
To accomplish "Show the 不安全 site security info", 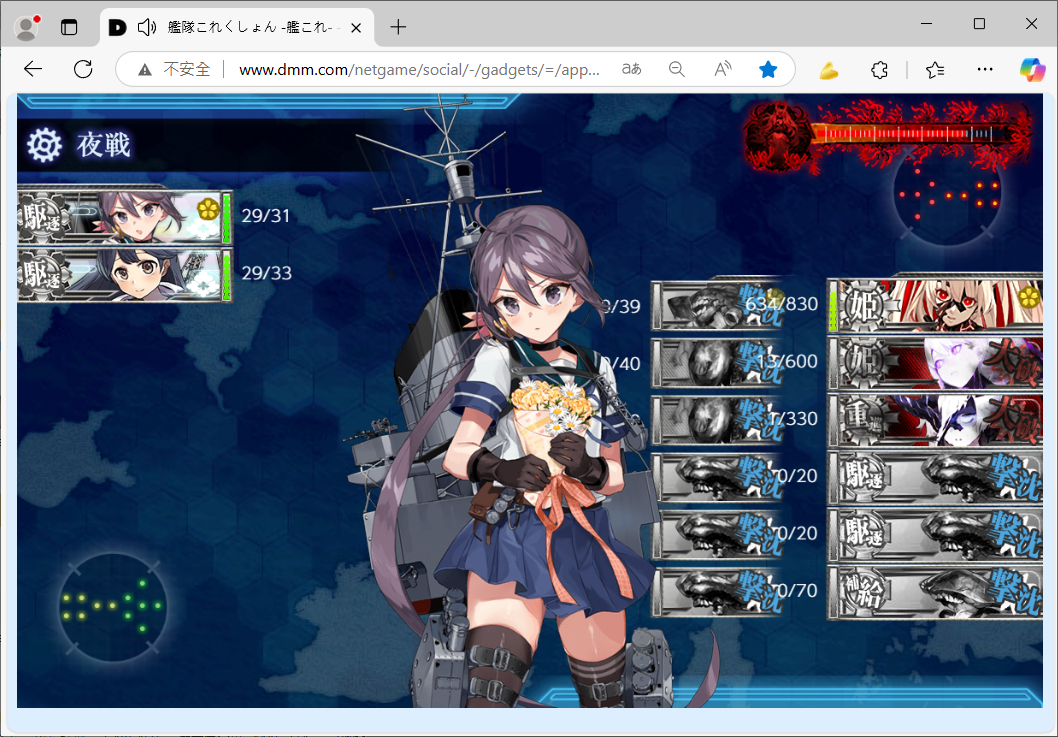I will pyautogui.click(x=175, y=69).
